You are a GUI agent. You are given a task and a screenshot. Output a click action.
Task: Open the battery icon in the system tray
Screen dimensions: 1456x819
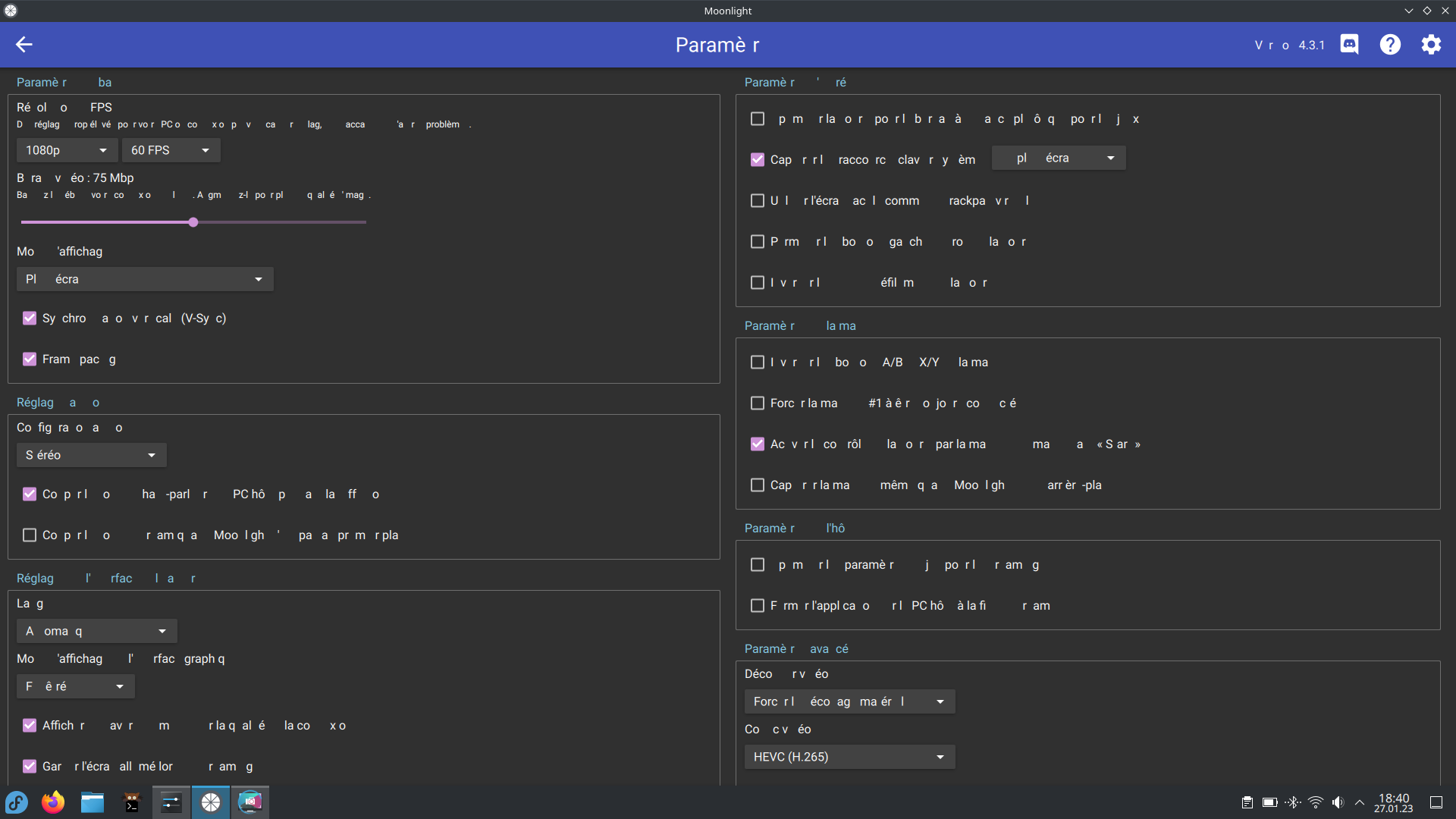point(1269,802)
